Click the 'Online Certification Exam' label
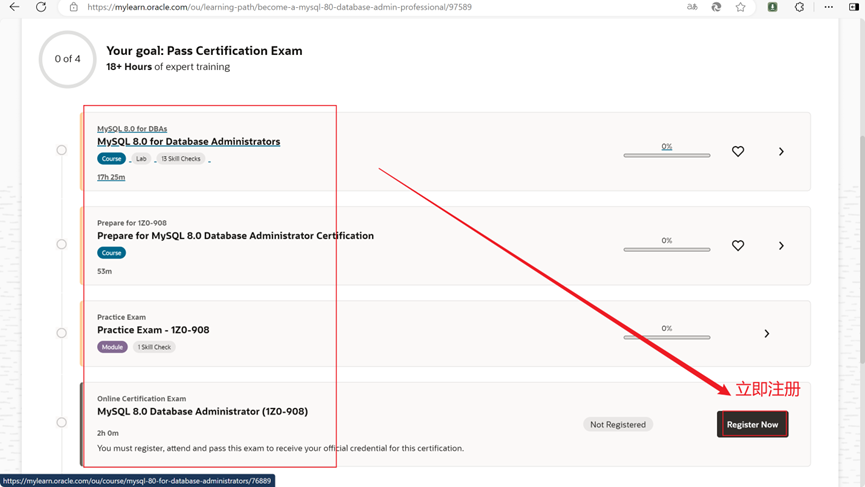The height and width of the screenshot is (487, 865). (x=141, y=398)
